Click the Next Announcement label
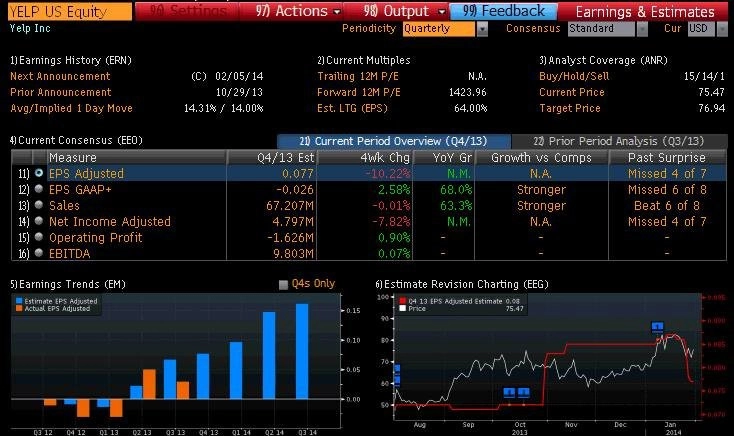Viewport: 734px width, 436px height. 60,76
